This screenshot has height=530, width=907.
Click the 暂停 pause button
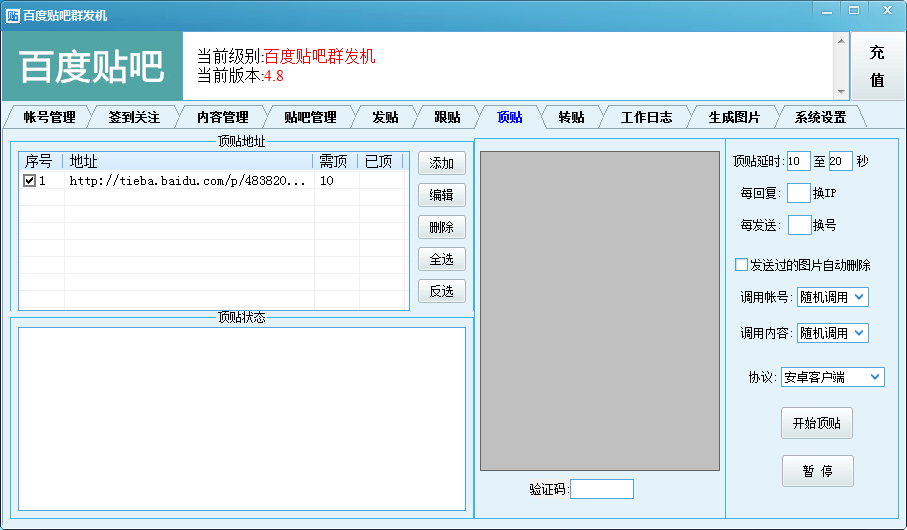817,471
